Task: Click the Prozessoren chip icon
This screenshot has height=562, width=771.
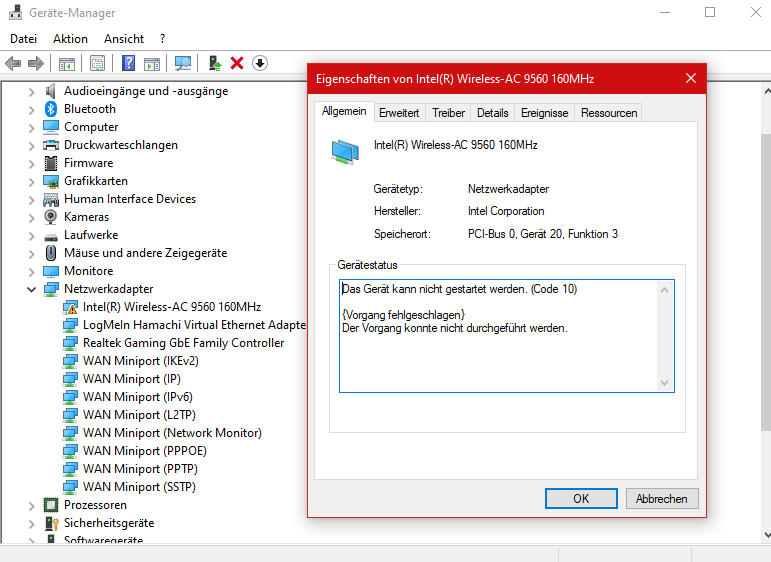Action: (x=51, y=505)
